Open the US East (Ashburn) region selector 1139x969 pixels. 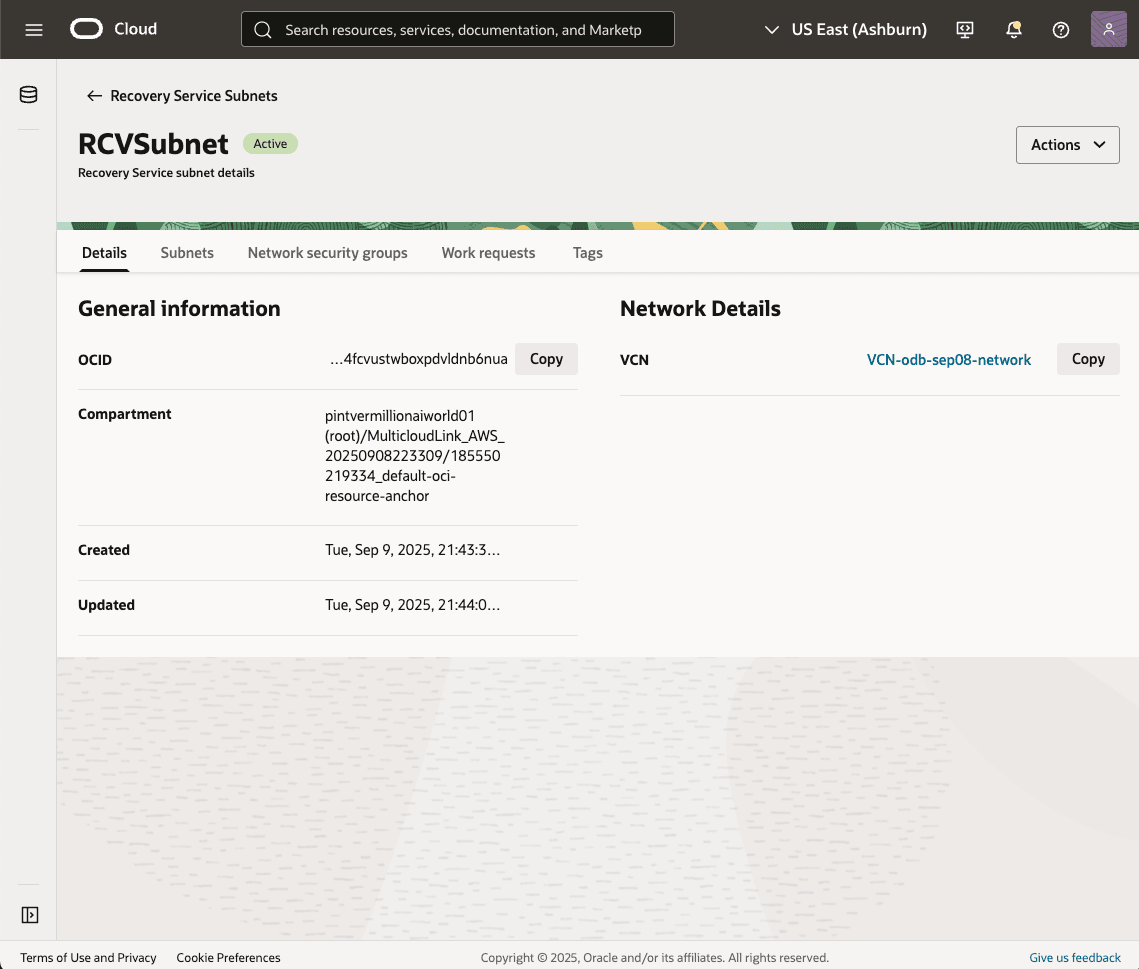(846, 29)
